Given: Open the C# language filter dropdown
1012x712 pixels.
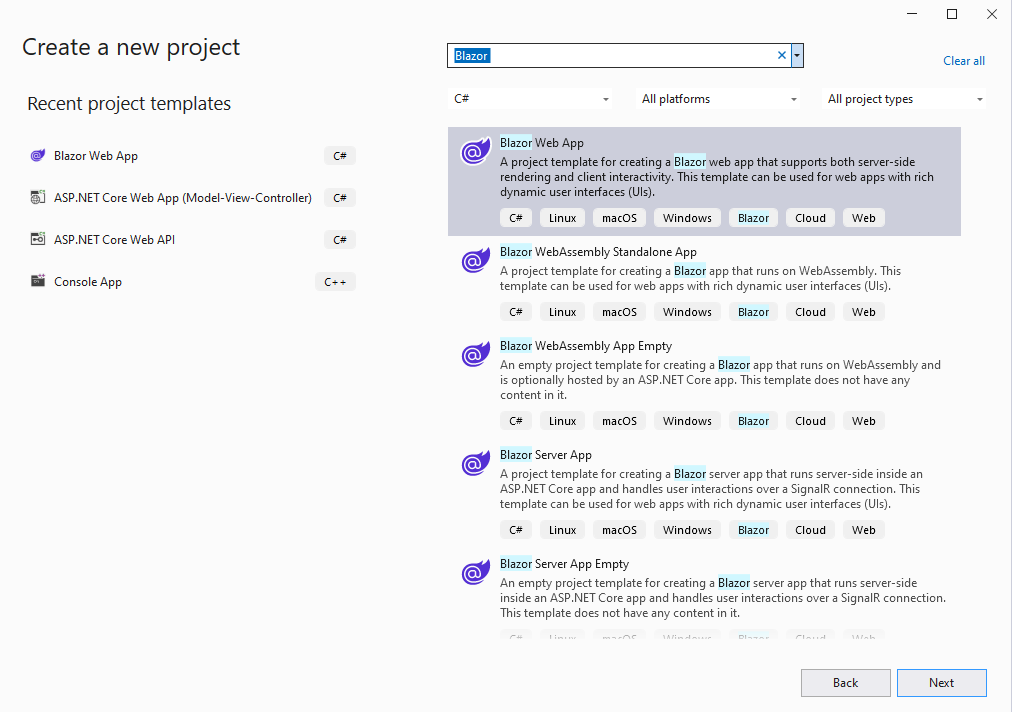Looking at the screenshot, I should [x=530, y=99].
